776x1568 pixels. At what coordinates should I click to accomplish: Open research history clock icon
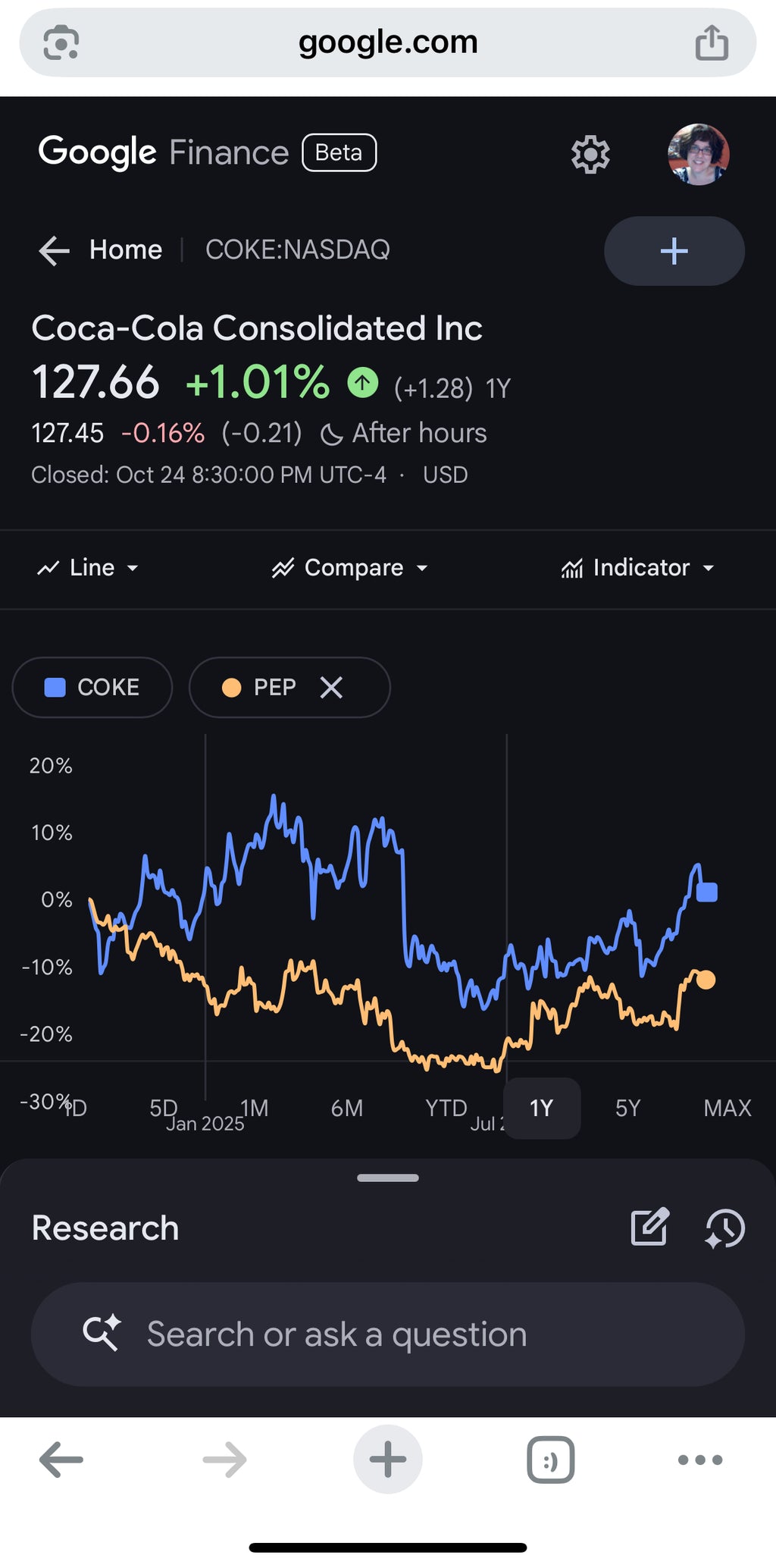tap(724, 1228)
